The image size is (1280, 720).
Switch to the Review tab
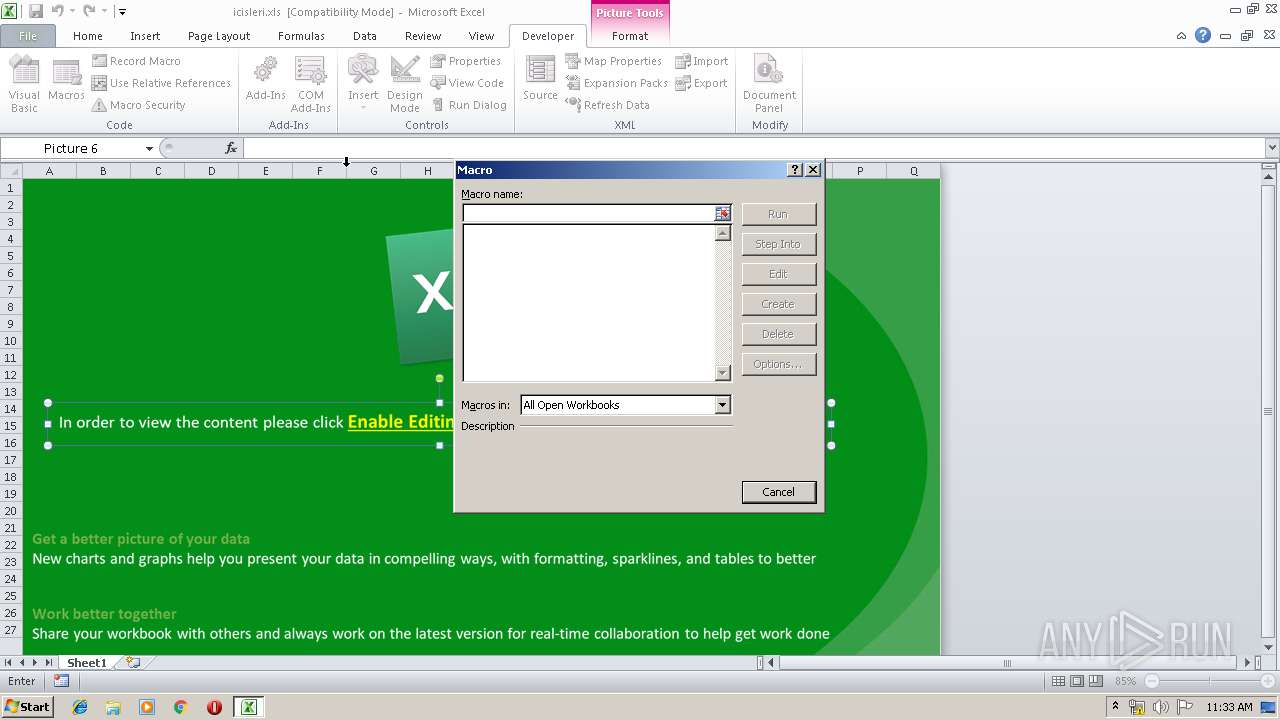coord(423,36)
